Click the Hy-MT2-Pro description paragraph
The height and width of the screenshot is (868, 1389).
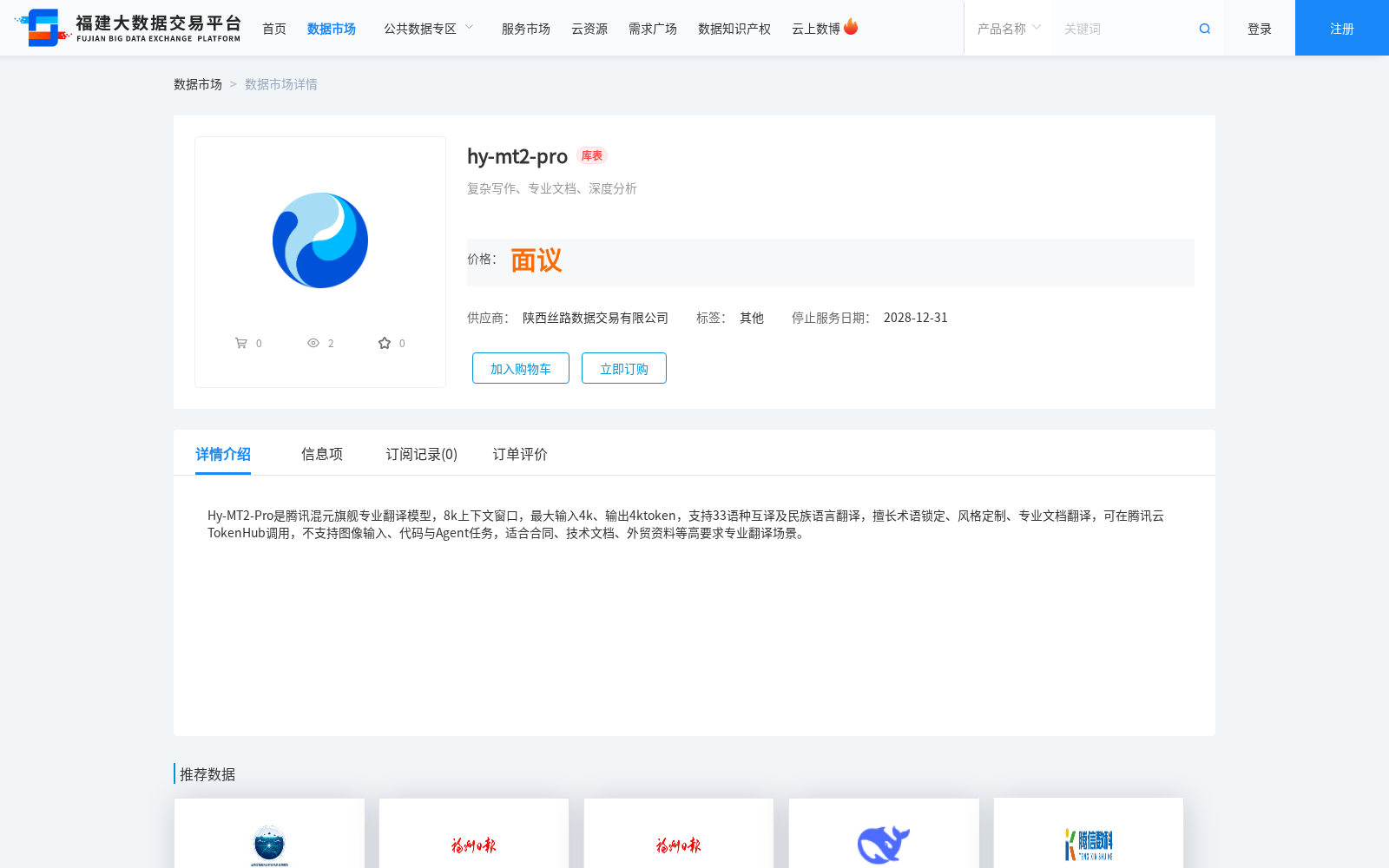[686, 524]
